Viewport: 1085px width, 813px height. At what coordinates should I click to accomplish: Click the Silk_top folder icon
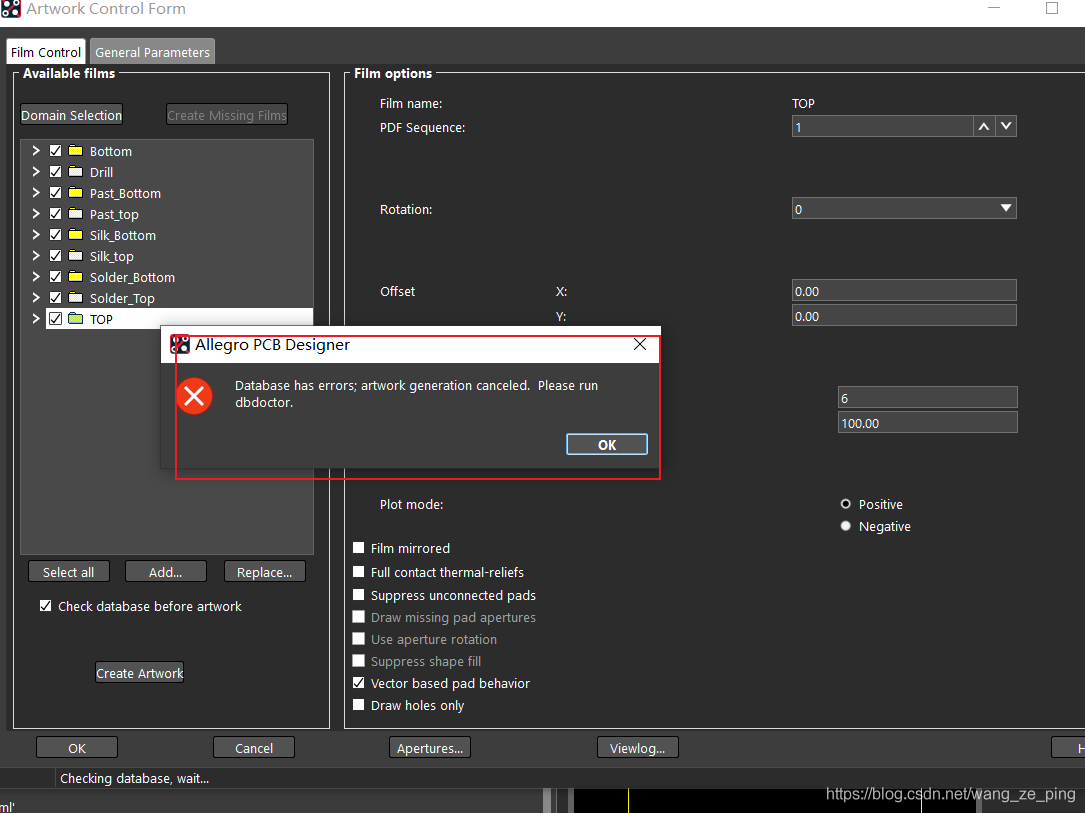(75, 256)
